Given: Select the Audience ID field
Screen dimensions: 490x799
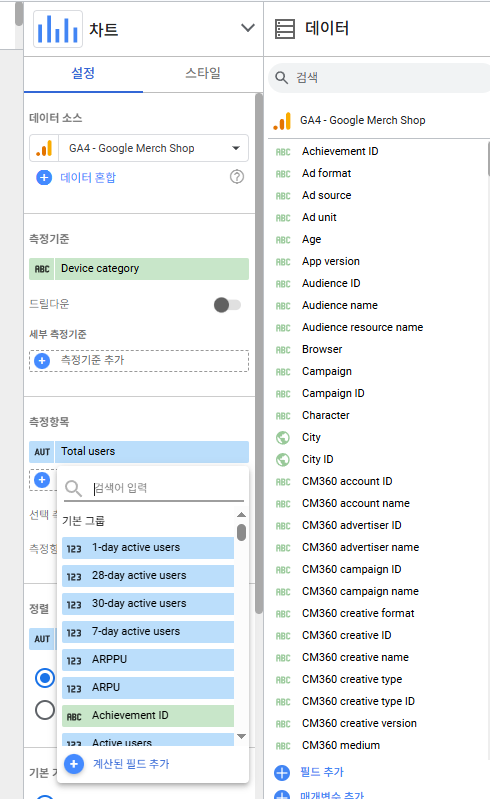Looking at the screenshot, I should [331, 283].
